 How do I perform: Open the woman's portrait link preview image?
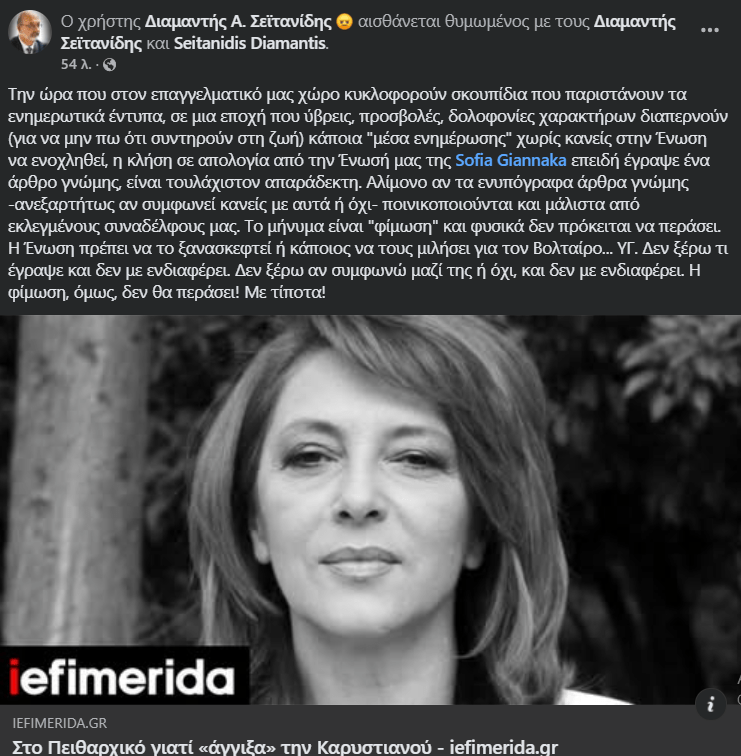coord(370,510)
